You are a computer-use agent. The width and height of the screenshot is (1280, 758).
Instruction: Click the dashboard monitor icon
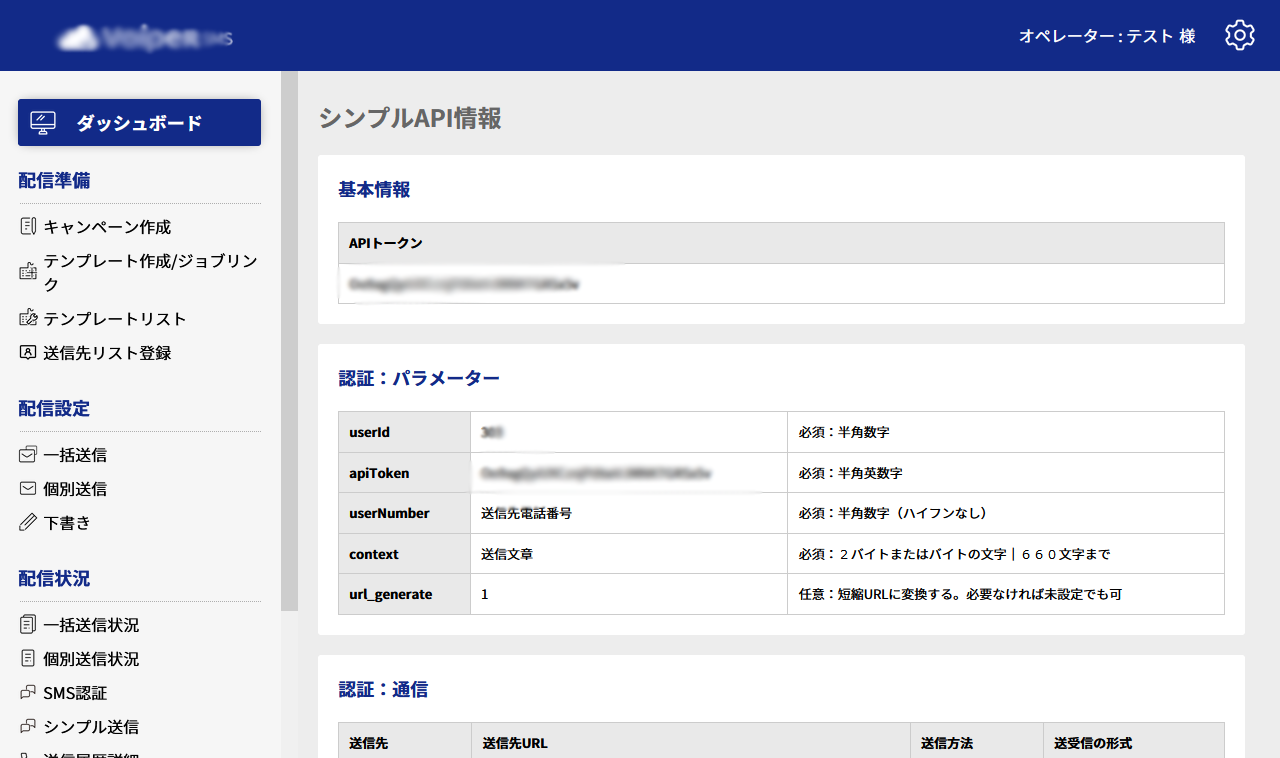click(x=43, y=123)
